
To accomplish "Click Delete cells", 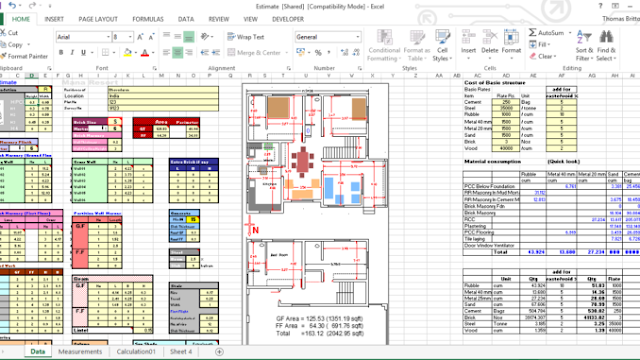I will click(489, 46).
